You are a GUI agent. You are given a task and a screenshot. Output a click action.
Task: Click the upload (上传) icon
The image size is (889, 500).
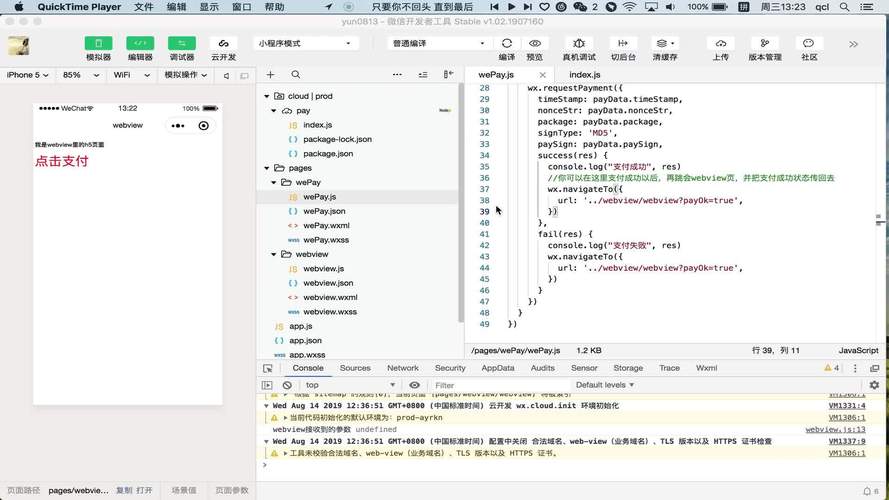pyautogui.click(x=721, y=43)
